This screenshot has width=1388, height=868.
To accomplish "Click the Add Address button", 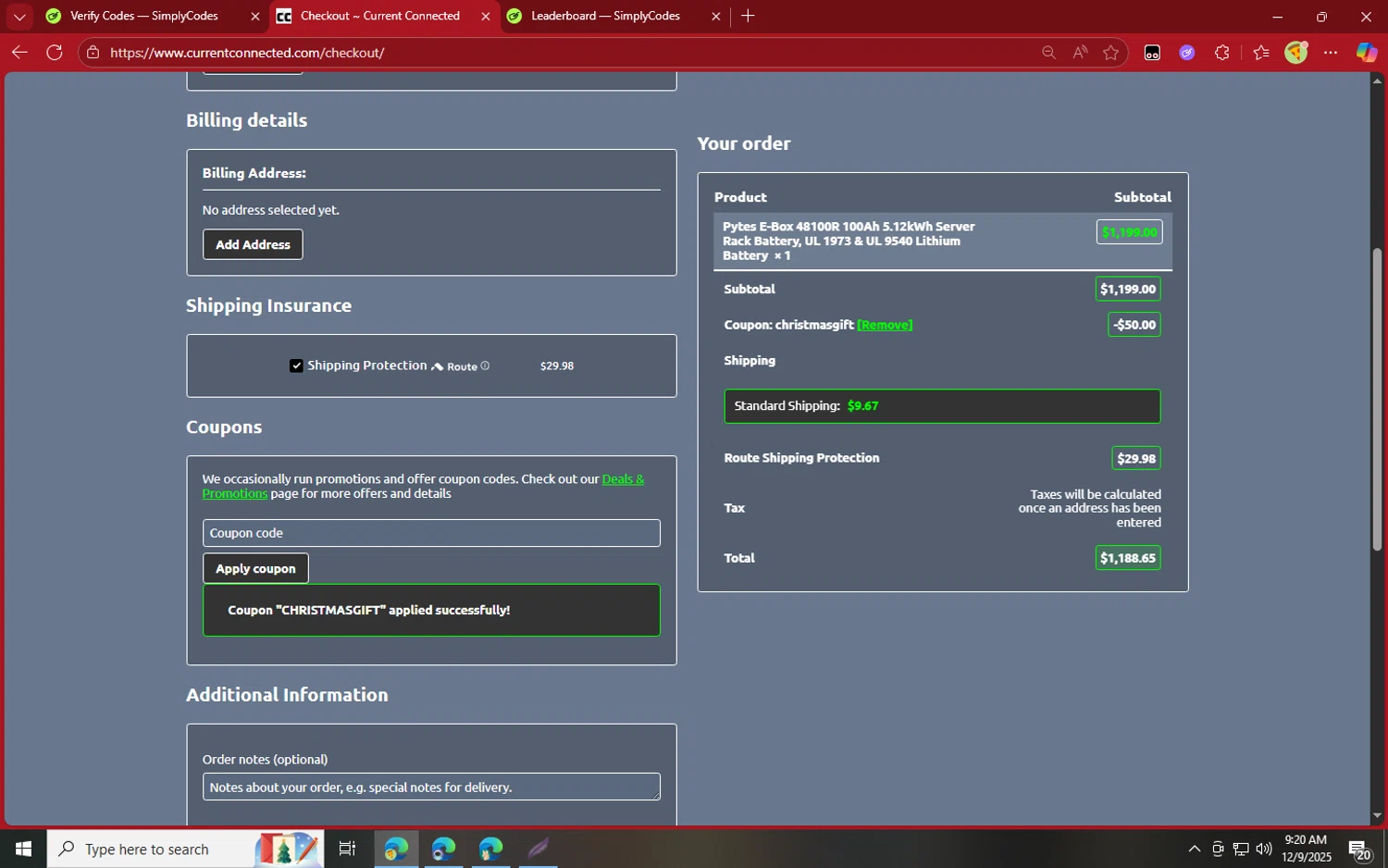I will click(x=253, y=244).
